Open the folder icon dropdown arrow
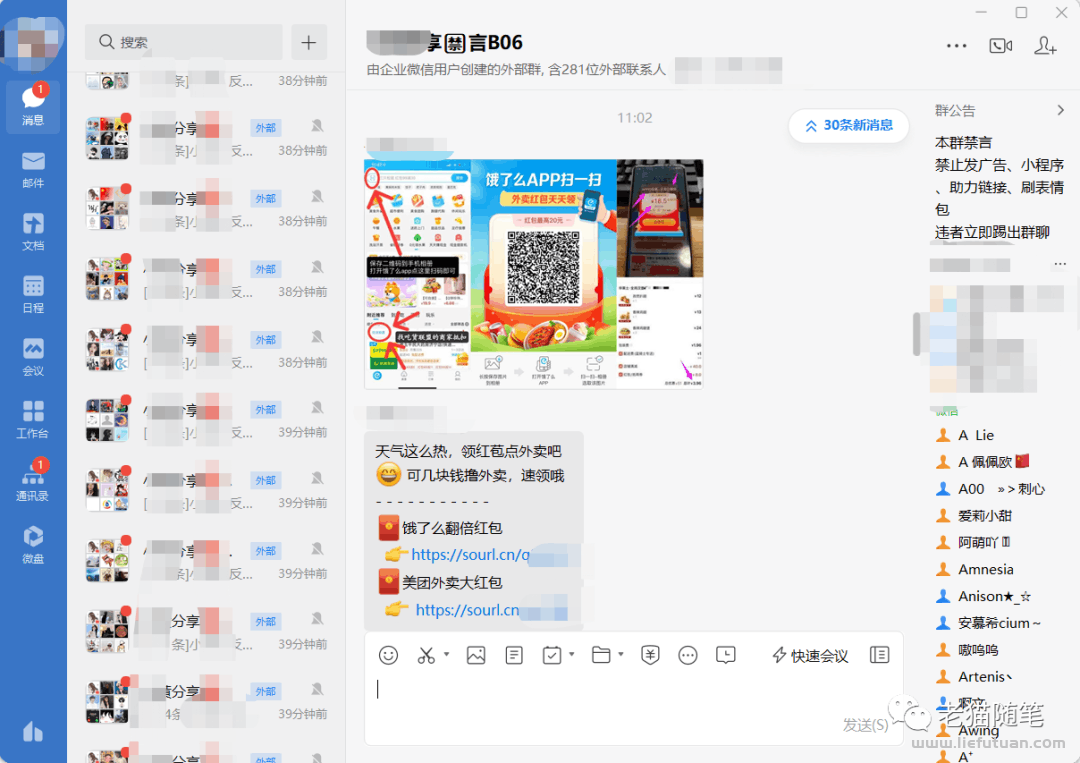Image resolution: width=1080 pixels, height=763 pixels. [x=621, y=654]
